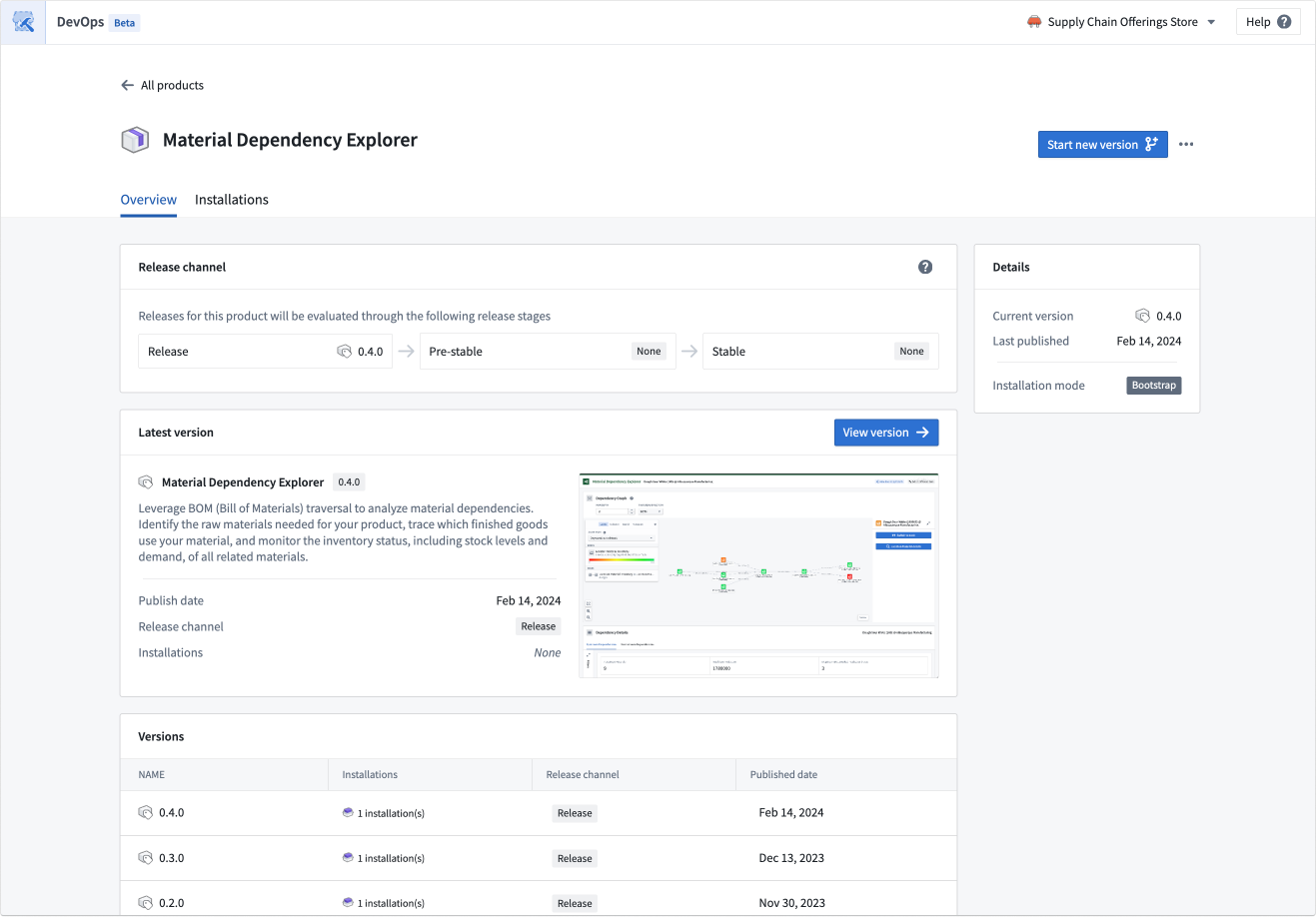
Task: Click the View version button
Action: [x=886, y=432]
